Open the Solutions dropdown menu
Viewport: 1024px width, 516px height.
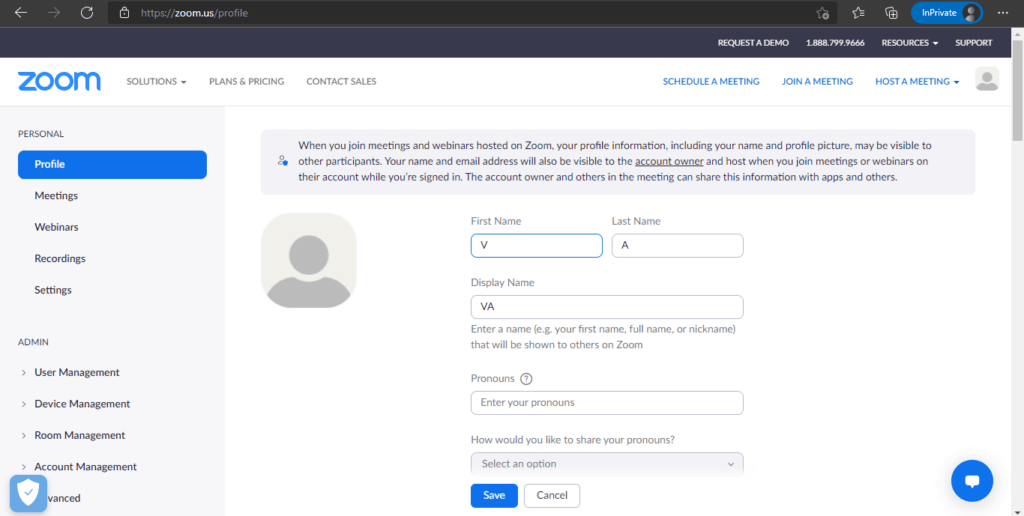click(156, 82)
